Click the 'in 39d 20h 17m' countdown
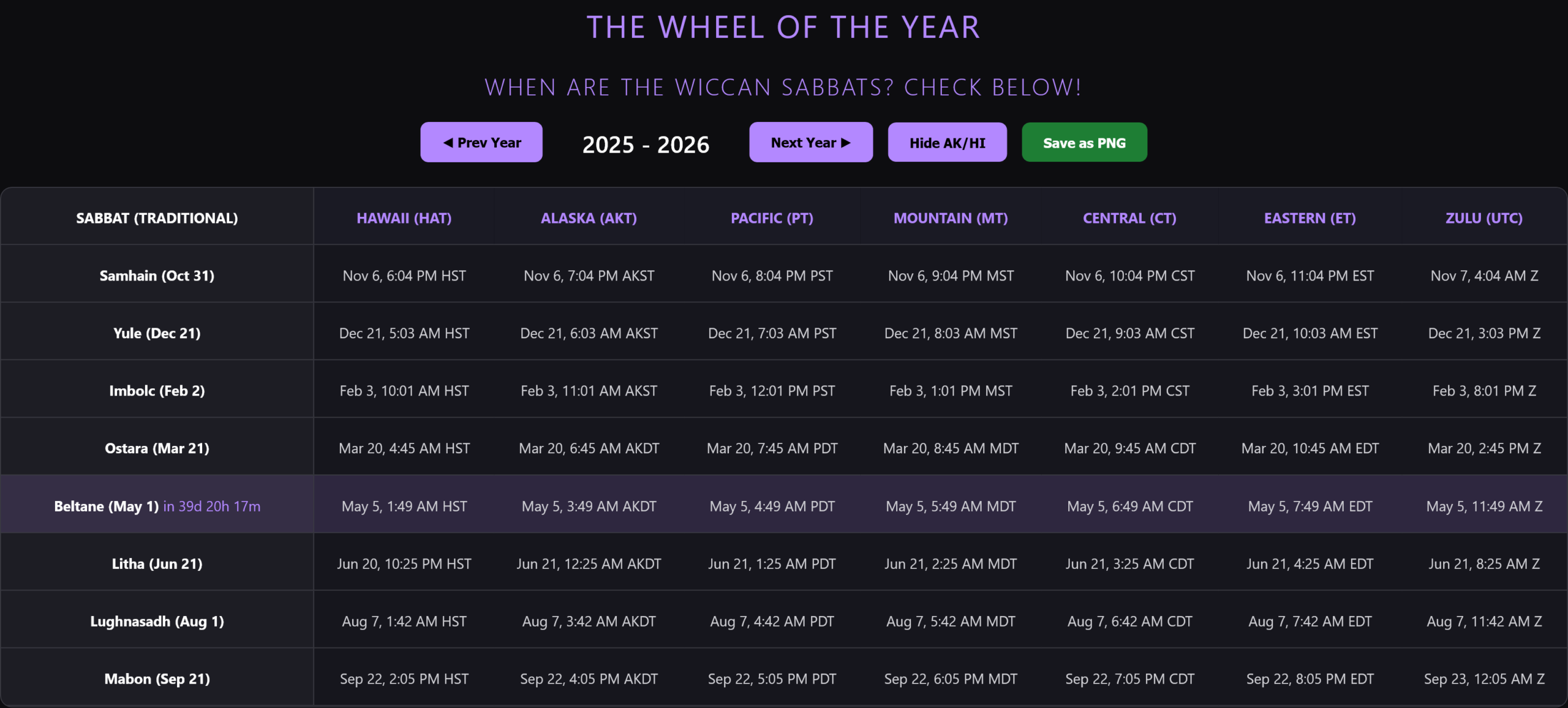1568x708 pixels. tap(212, 507)
